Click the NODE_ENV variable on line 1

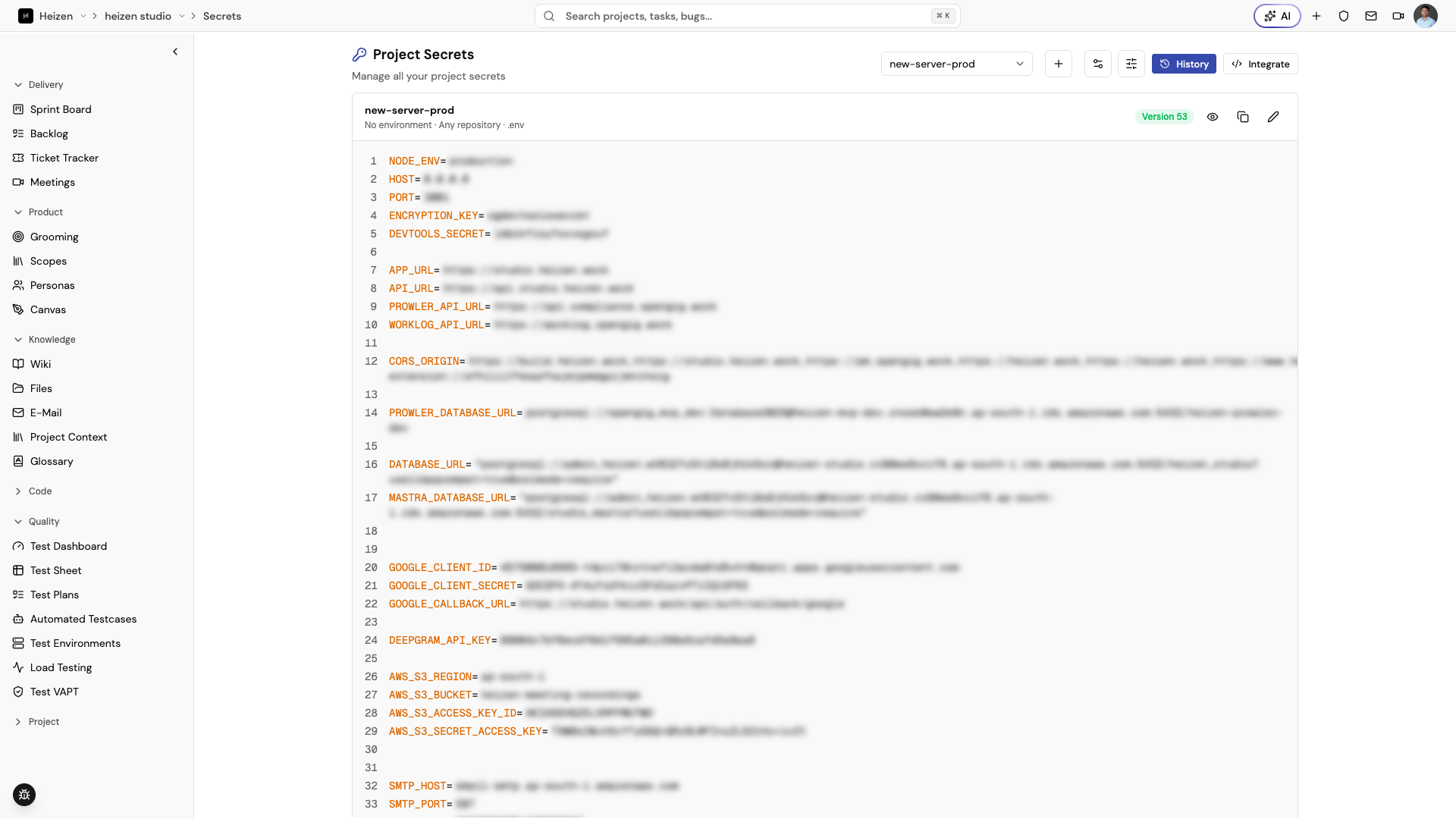(414, 161)
